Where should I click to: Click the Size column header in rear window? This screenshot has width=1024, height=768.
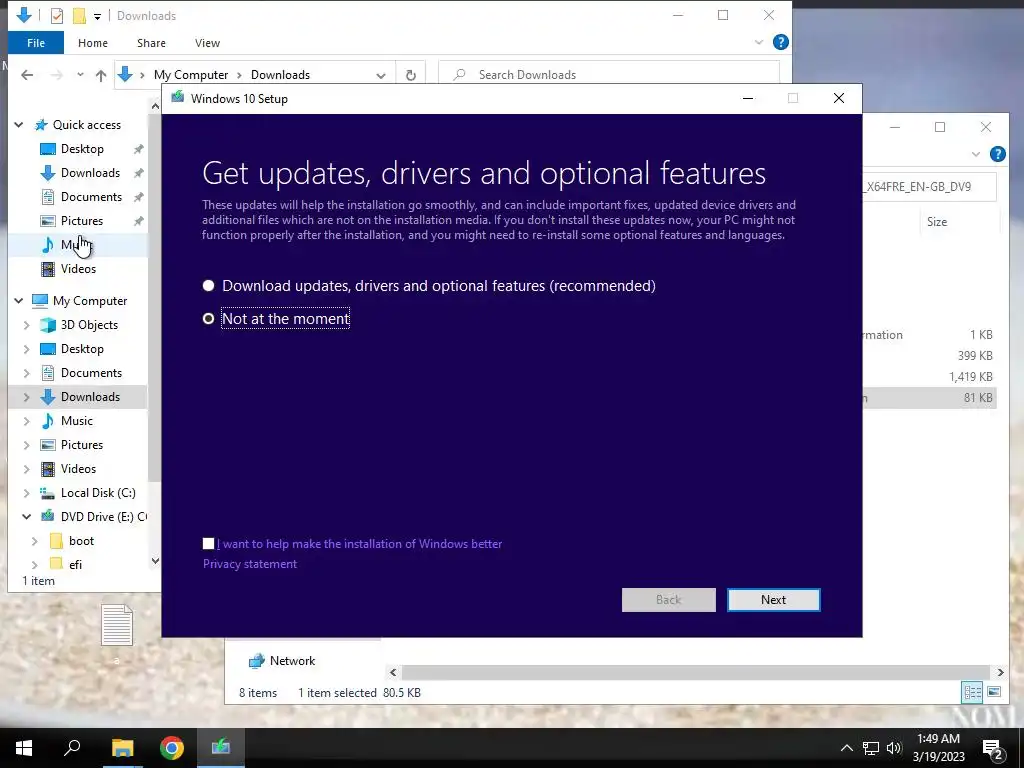(x=936, y=222)
